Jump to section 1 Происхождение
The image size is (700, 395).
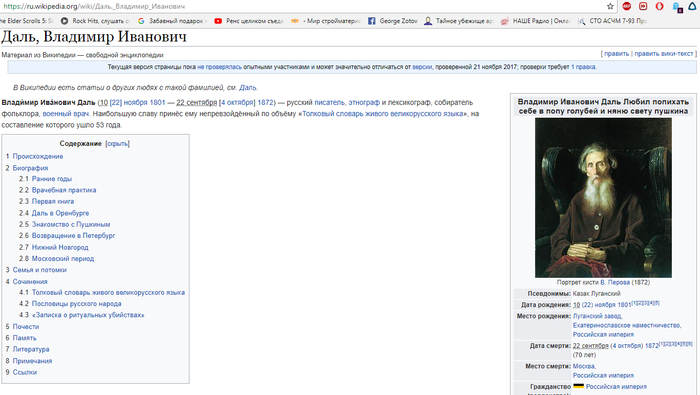[38, 156]
